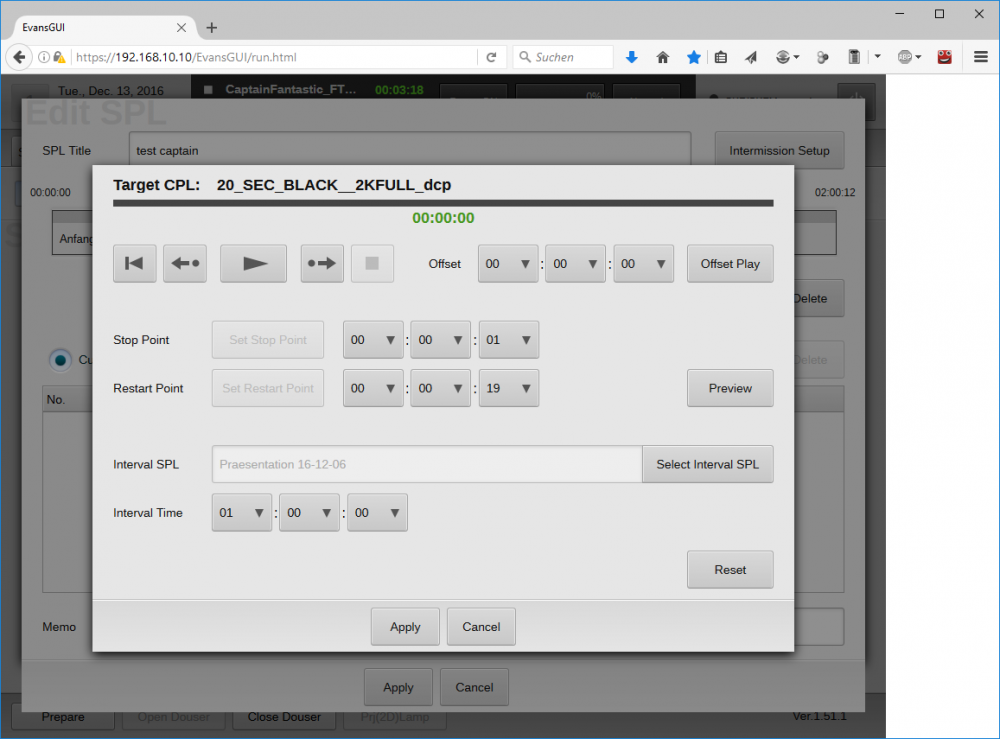This screenshot has width=1000, height=739.
Task: Click the skip-to-start playback button
Action: (134, 264)
